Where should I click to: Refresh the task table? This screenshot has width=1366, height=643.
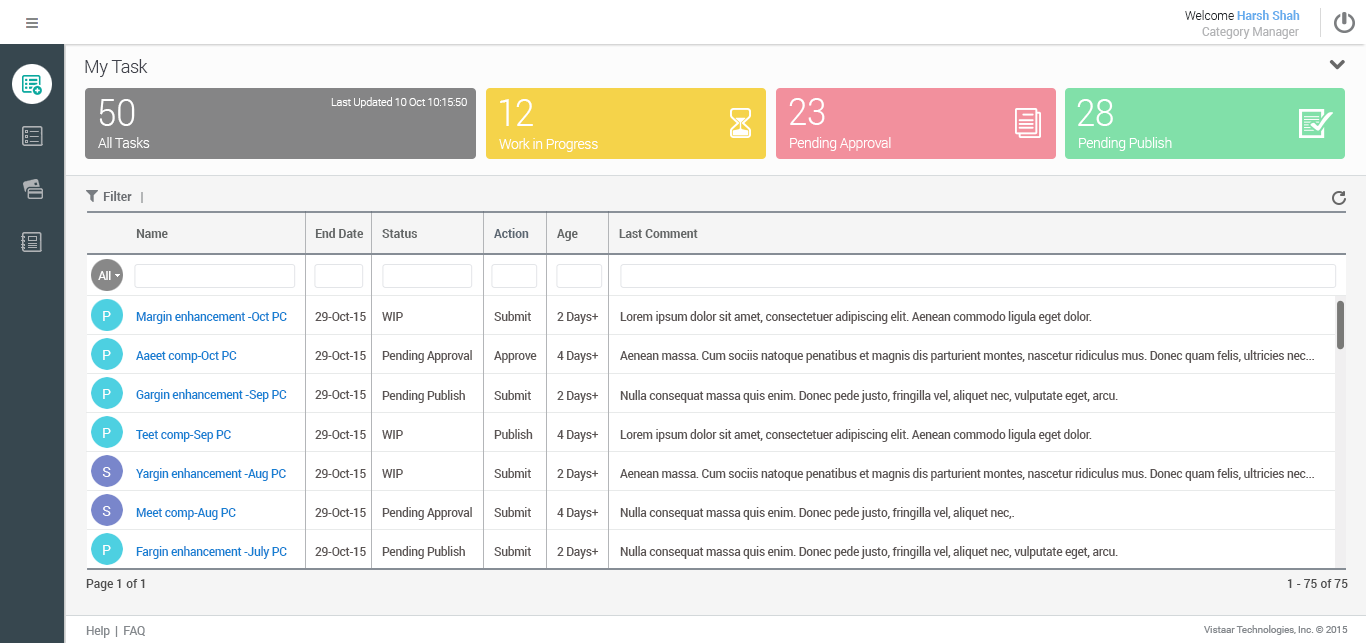click(1338, 198)
